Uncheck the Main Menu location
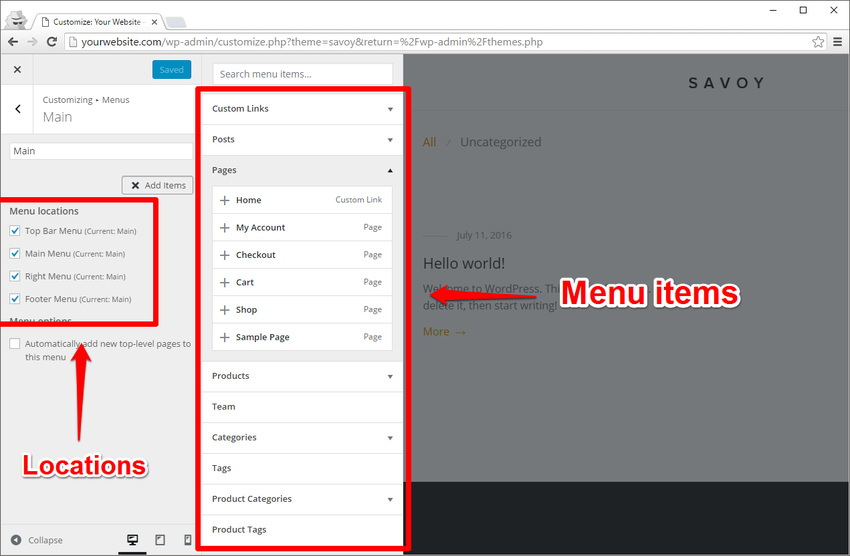The height and width of the screenshot is (556, 850). 15,254
